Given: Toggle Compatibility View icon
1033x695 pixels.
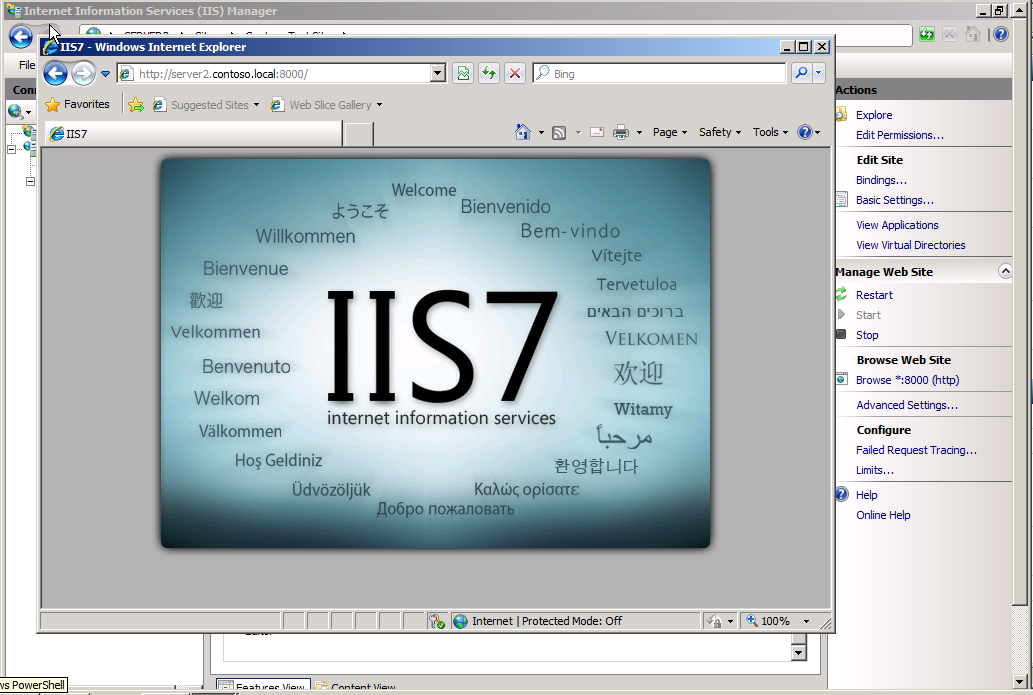Looking at the screenshot, I should coord(463,74).
